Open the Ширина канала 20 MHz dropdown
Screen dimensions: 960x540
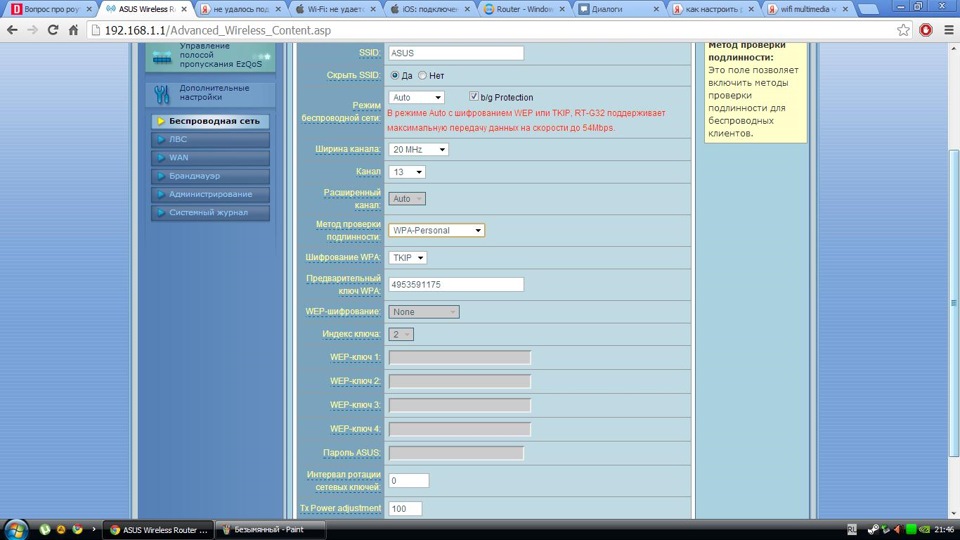click(x=418, y=149)
